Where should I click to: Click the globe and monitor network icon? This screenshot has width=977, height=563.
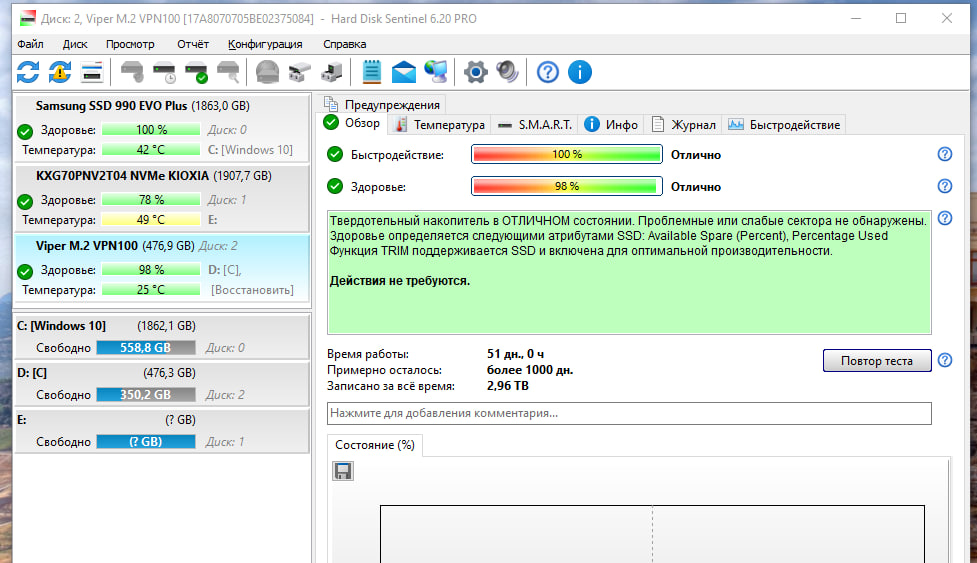point(436,72)
